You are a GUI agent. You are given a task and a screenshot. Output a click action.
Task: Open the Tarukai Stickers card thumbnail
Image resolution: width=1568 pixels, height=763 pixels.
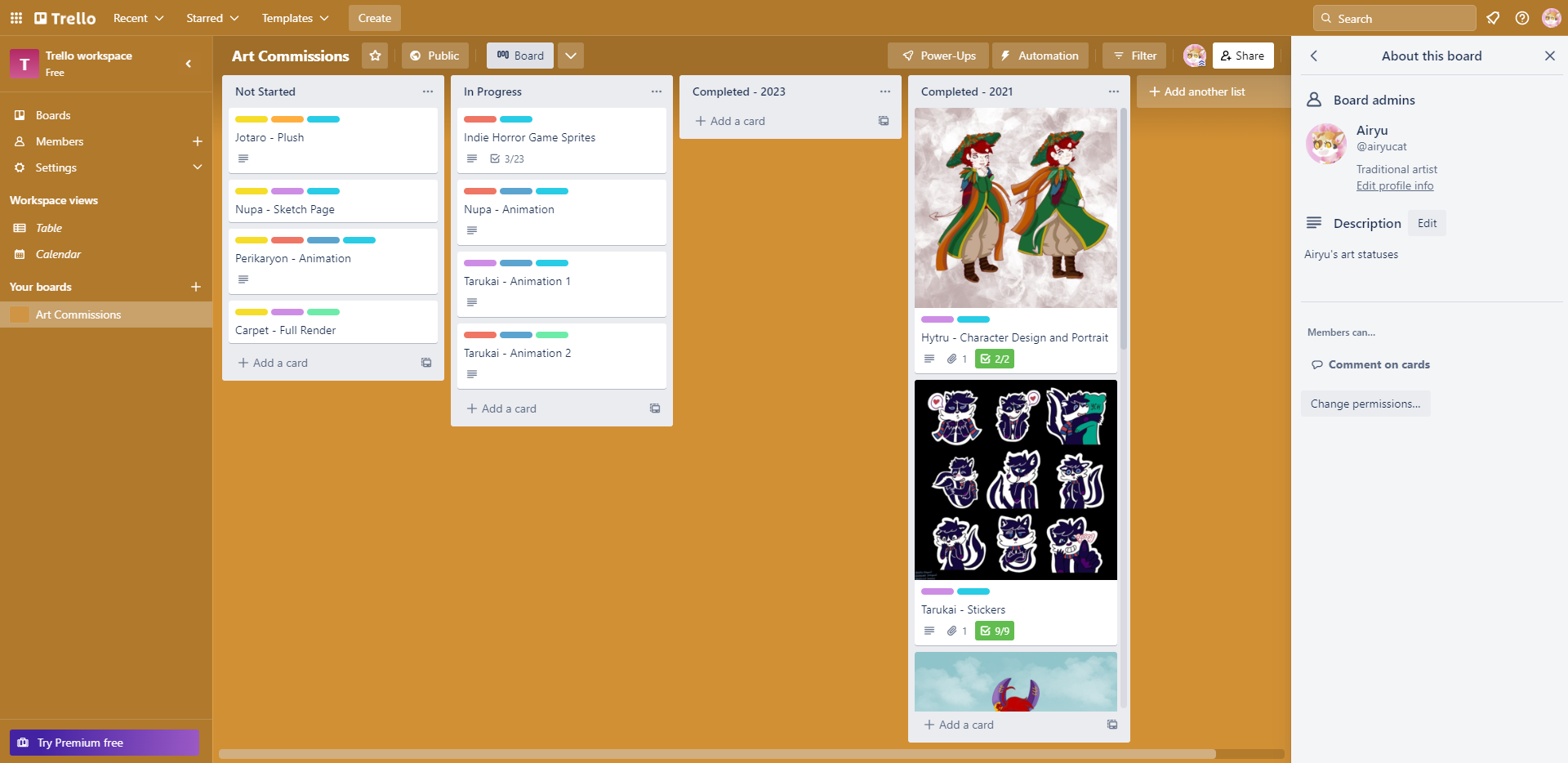point(1015,479)
